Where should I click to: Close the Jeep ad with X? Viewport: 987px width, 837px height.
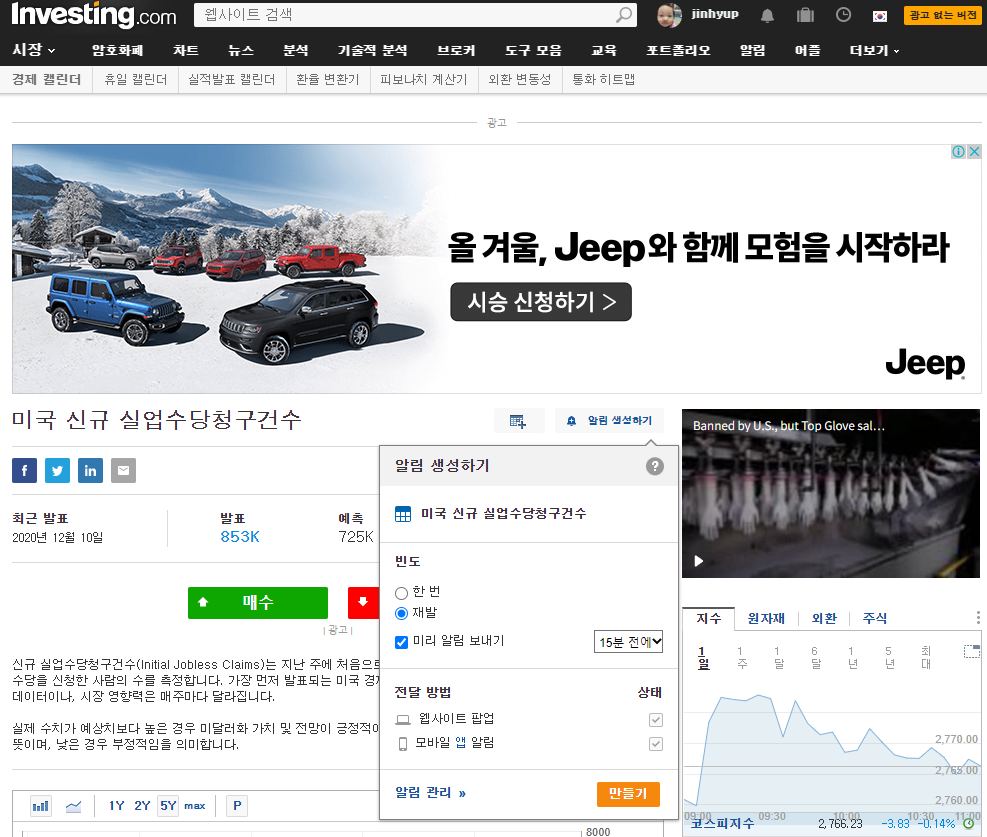[x=974, y=151]
